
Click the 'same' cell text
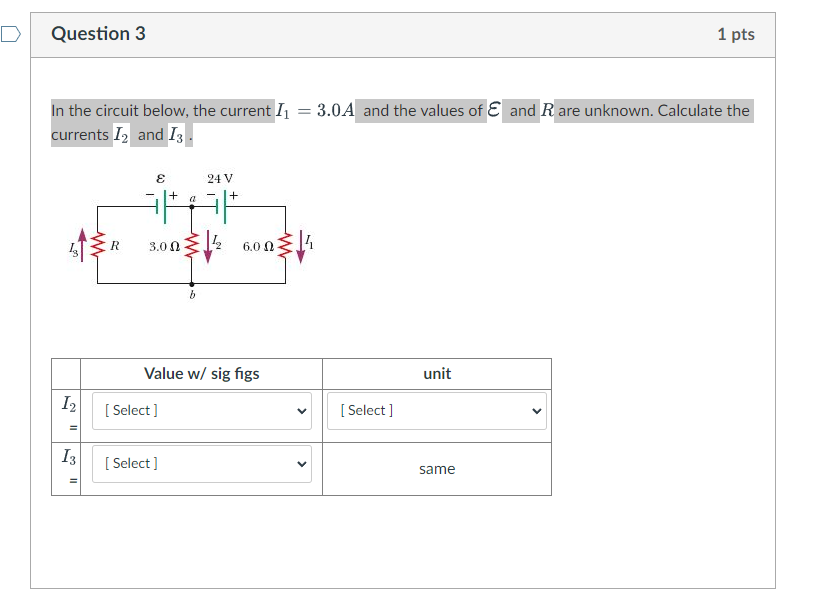tap(437, 469)
